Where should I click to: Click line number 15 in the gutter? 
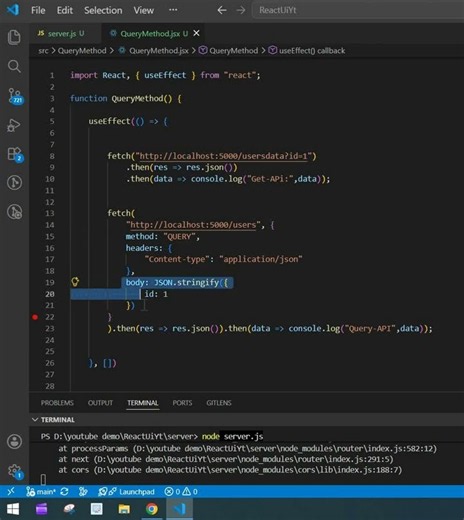(50, 236)
